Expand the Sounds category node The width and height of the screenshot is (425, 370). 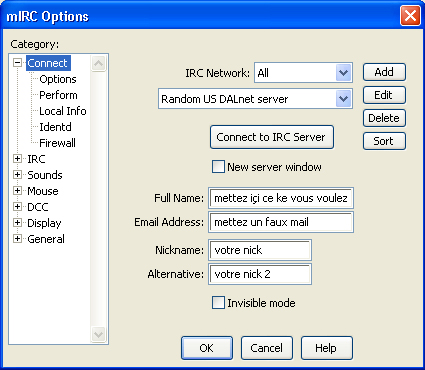coord(17,175)
